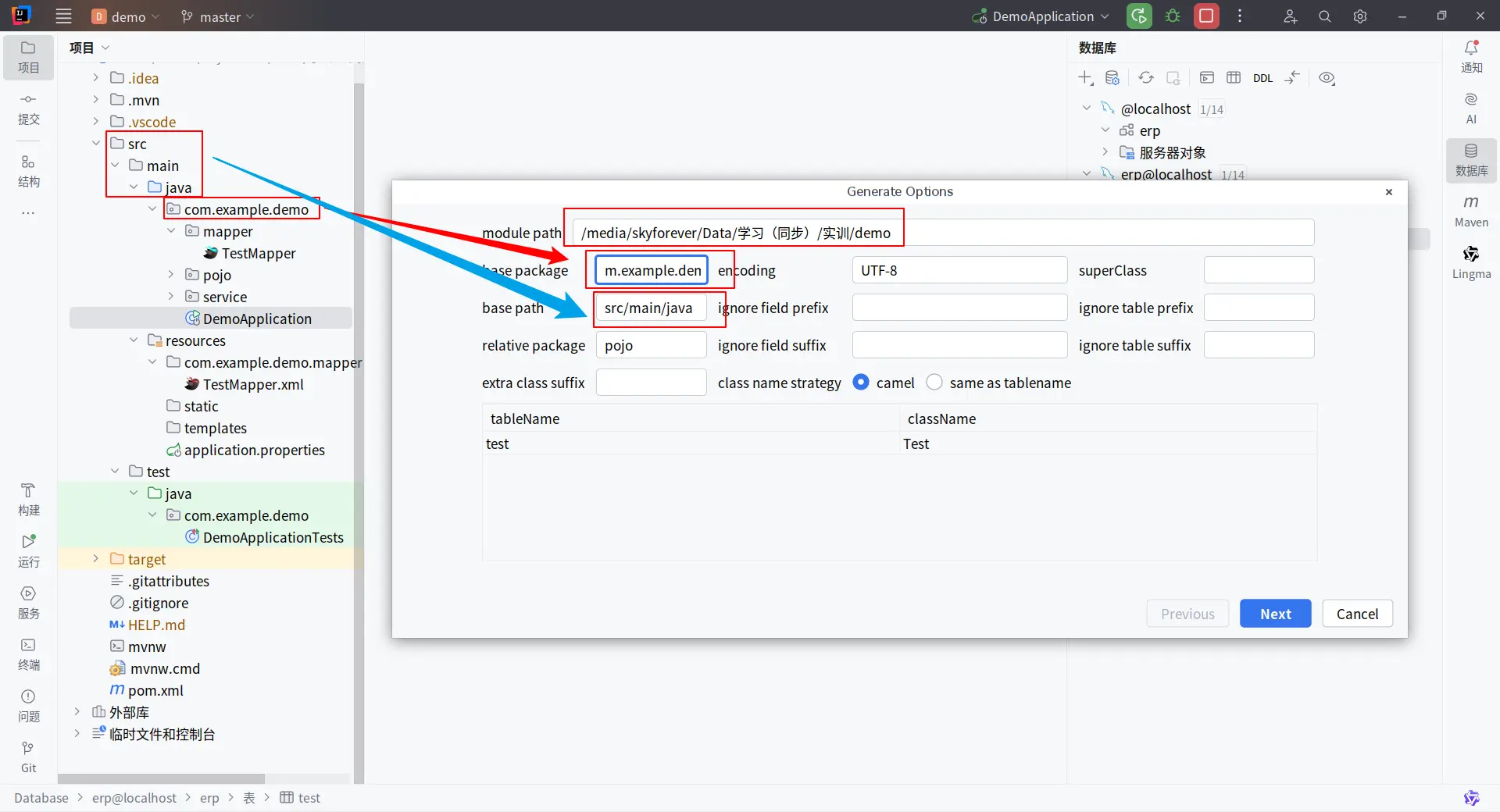This screenshot has width=1500, height=812.
Task: Refresh the database tree
Action: [x=1146, y=78]
